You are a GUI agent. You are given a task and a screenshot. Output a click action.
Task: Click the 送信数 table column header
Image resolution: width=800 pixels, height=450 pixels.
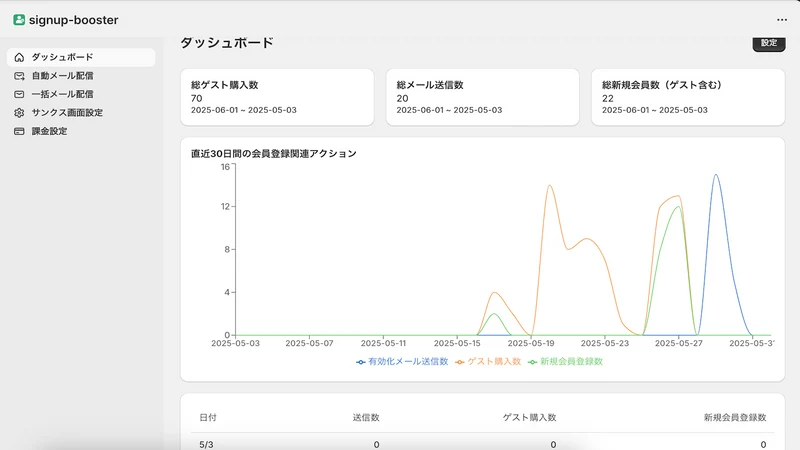click(x=366, y=417)
